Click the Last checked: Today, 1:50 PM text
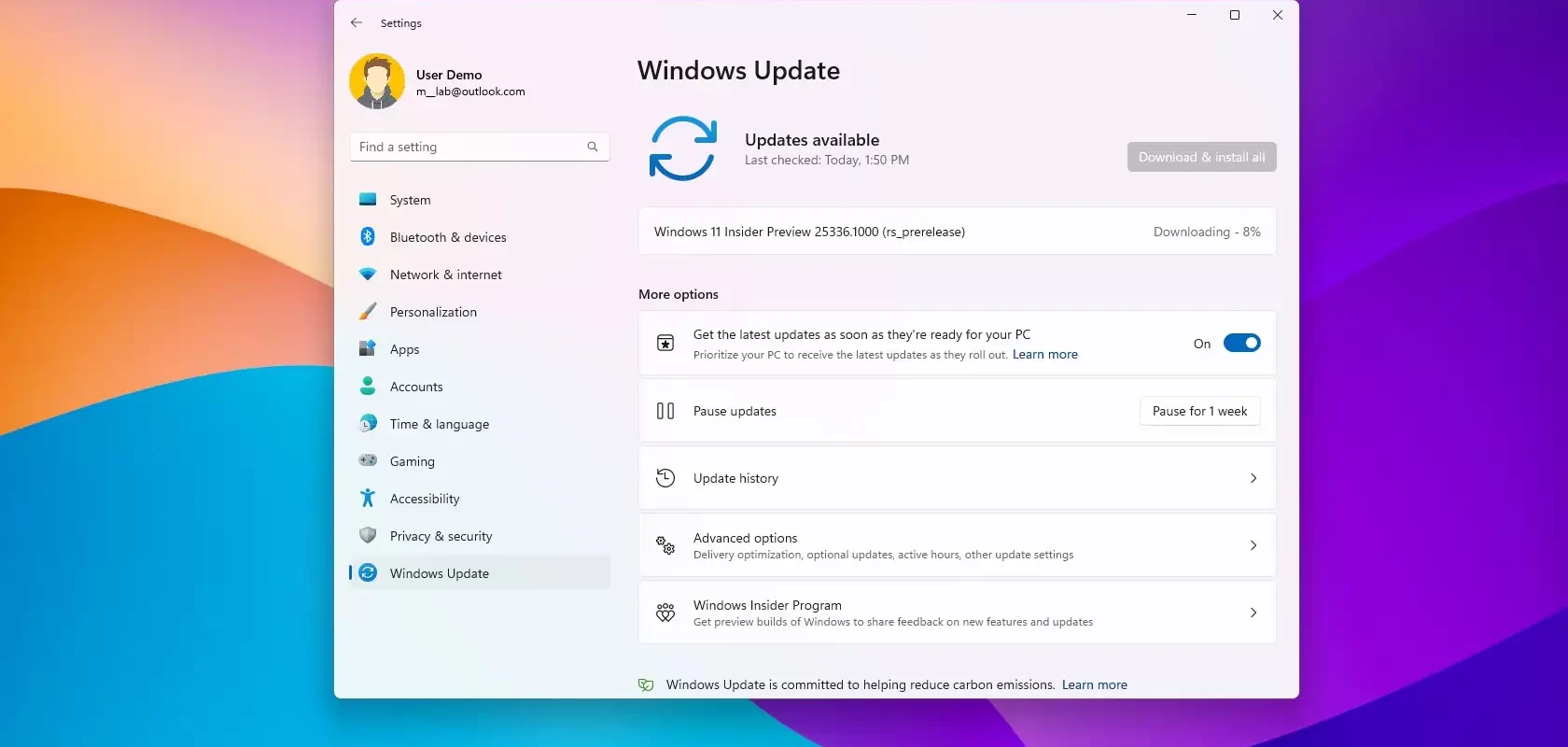The image size is (1568, 747). (x=827, y=160)
